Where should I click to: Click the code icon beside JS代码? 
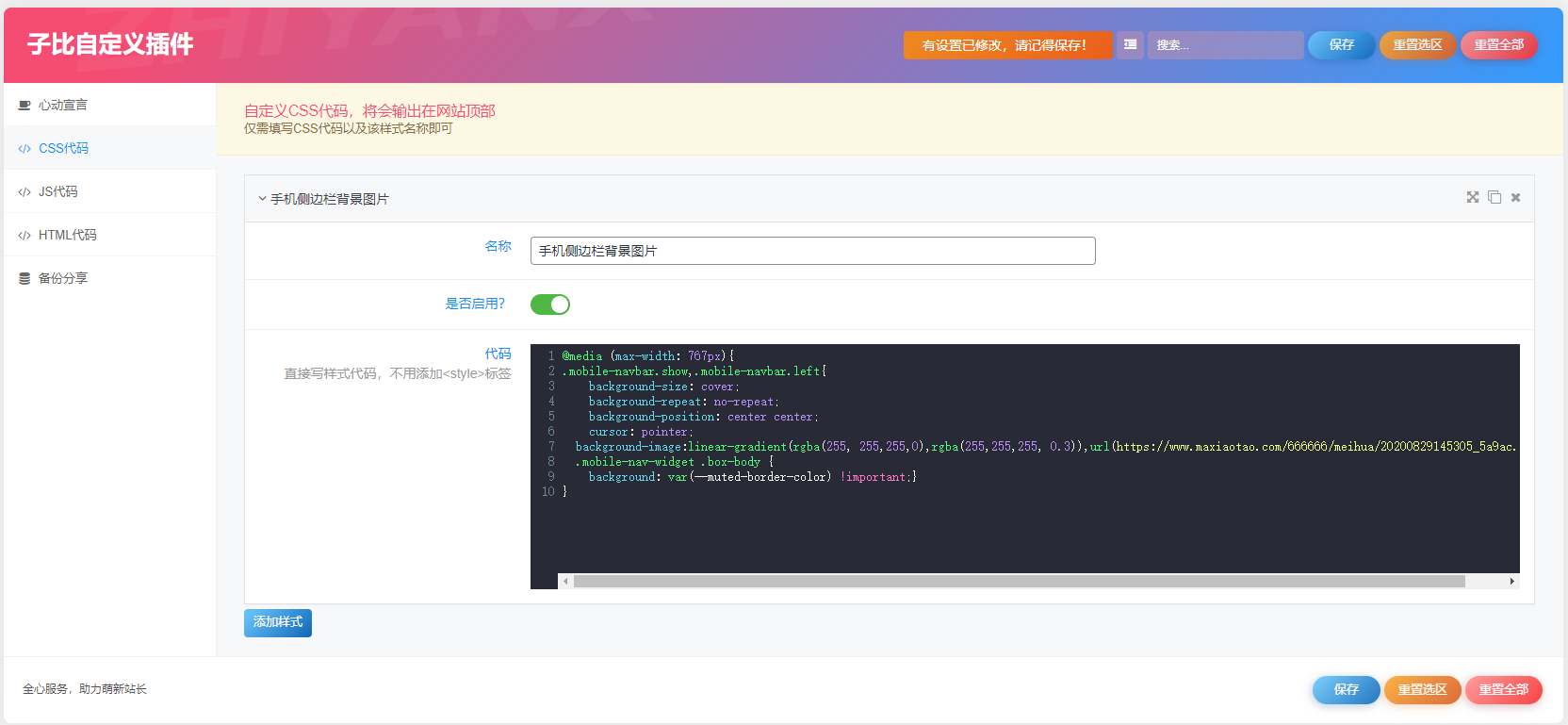24,192
